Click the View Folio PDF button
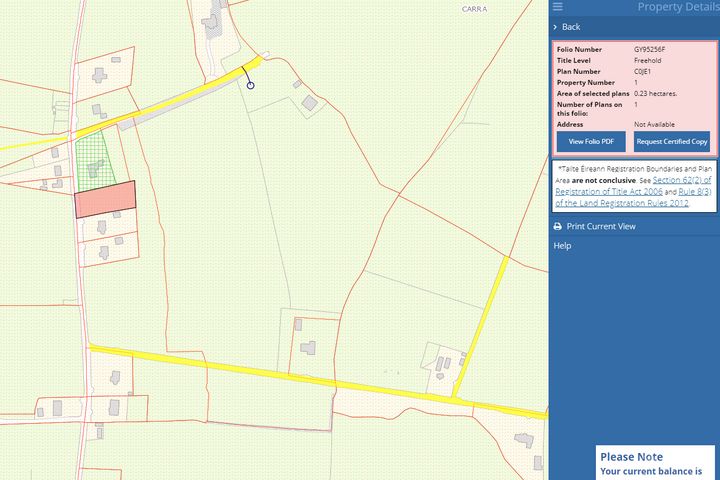720x480 pixels. click(591, 142)
